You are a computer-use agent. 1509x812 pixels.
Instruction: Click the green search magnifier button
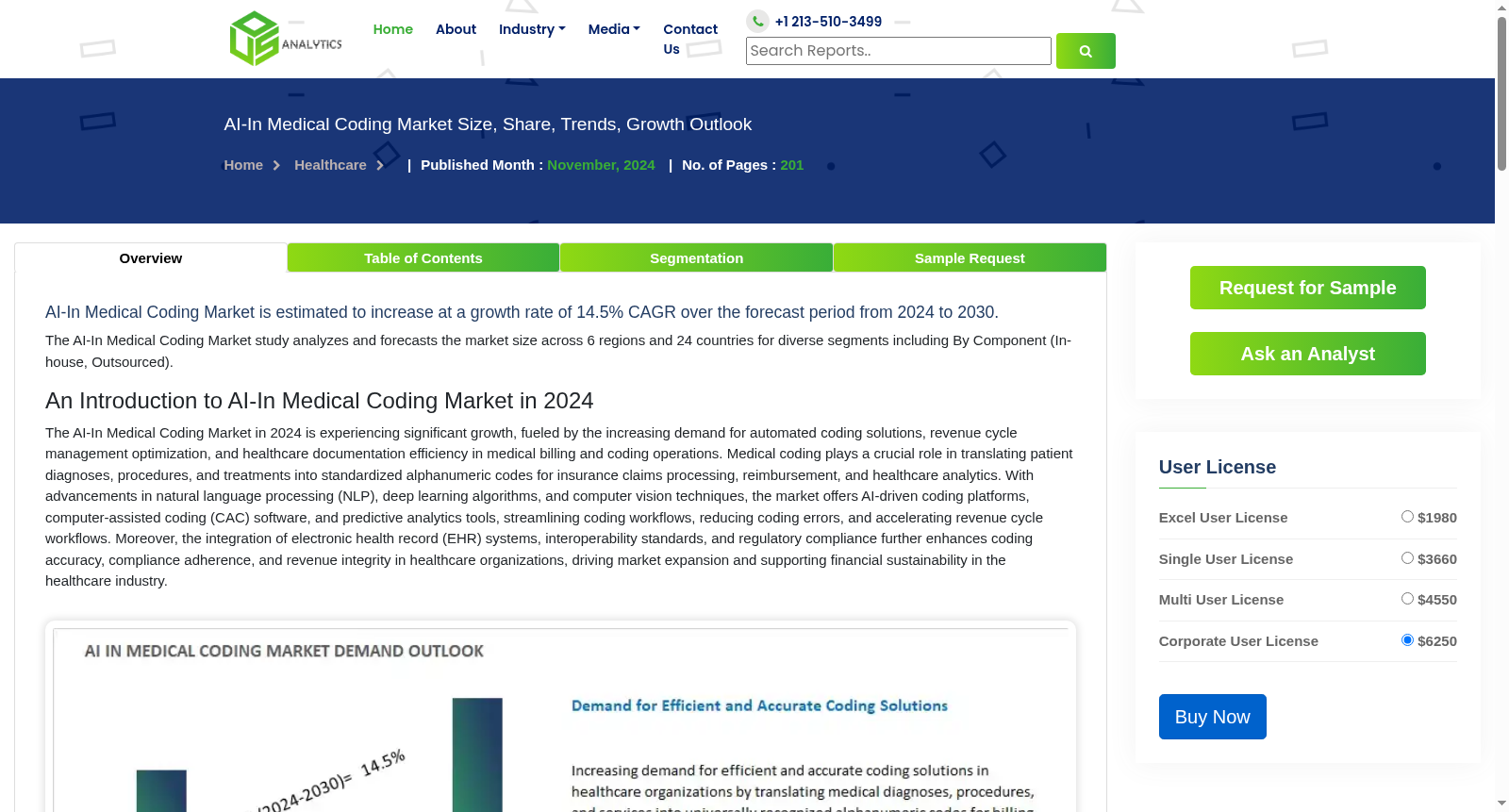[x=1086, y=51]
